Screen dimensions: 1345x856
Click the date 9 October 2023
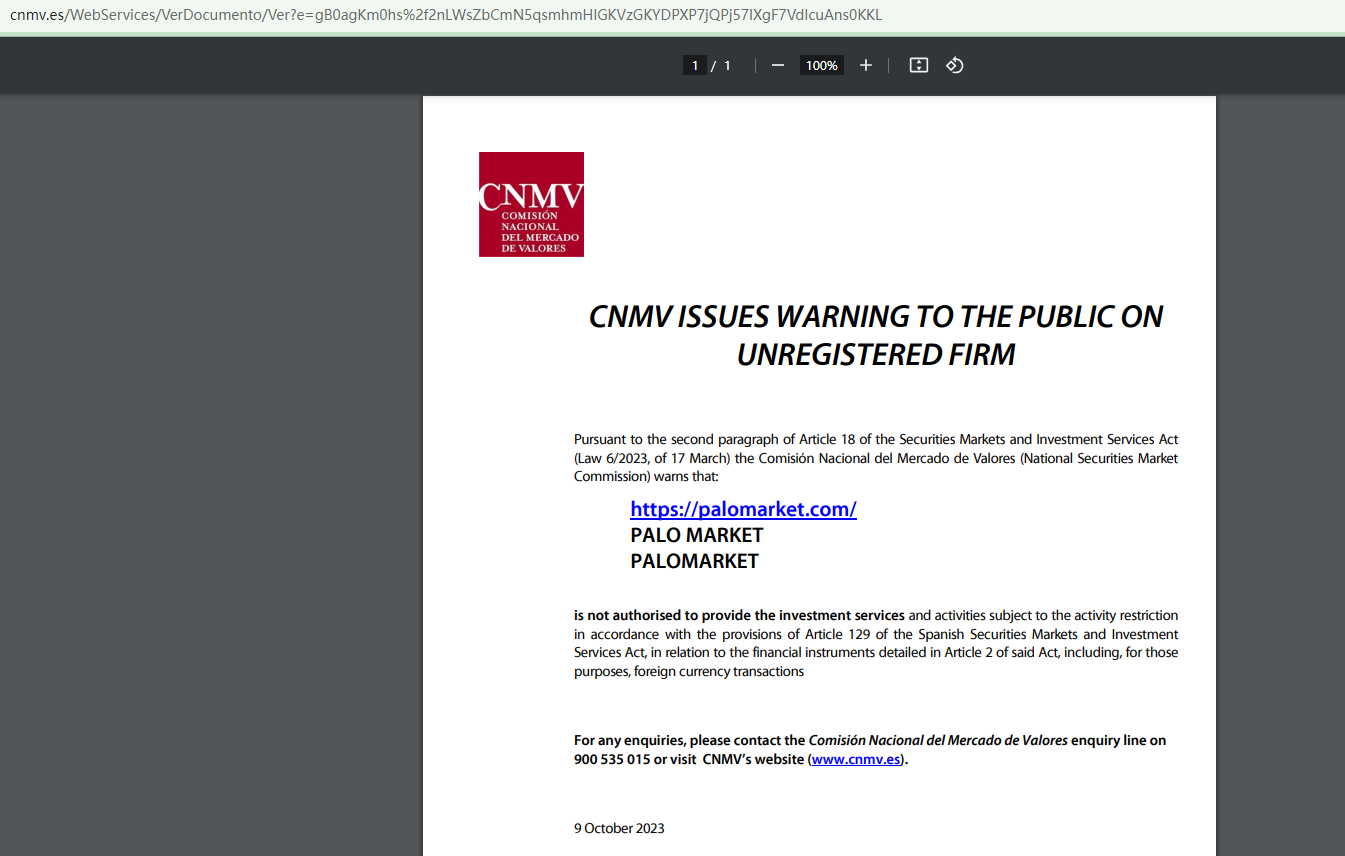click(x=619, y=828)
